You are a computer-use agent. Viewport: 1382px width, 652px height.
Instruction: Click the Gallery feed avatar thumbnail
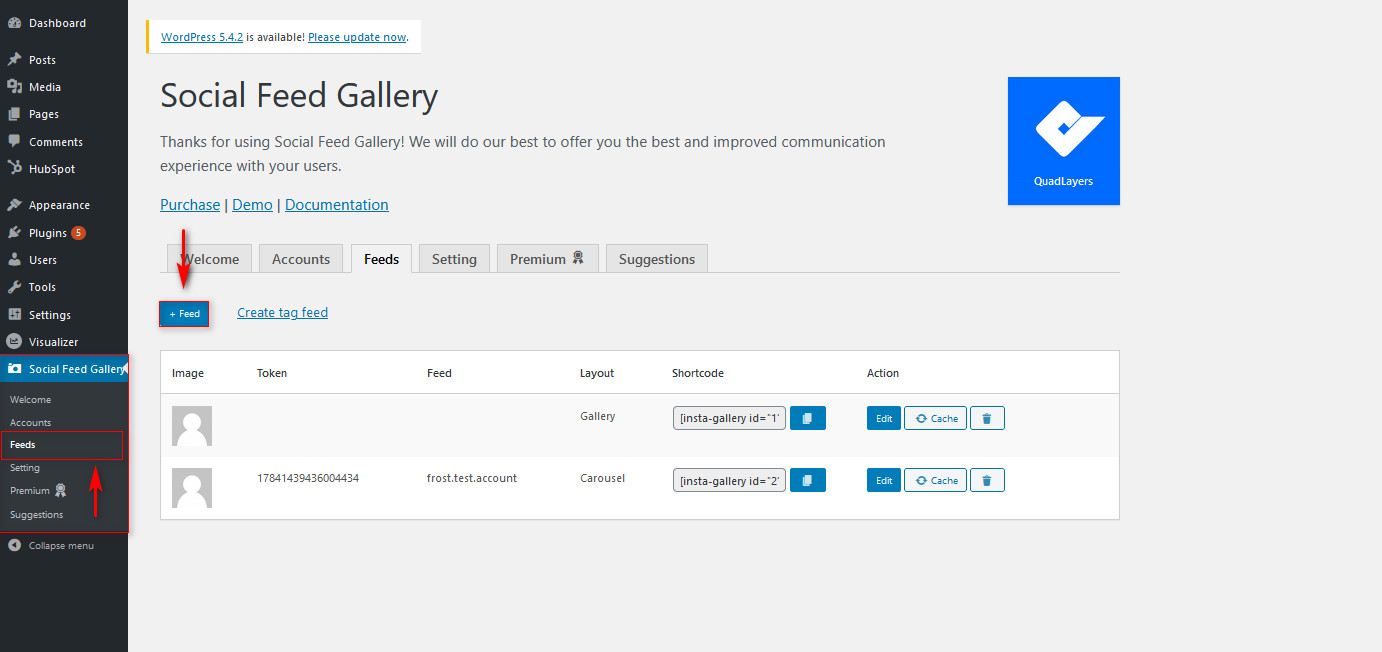point(192,426)
